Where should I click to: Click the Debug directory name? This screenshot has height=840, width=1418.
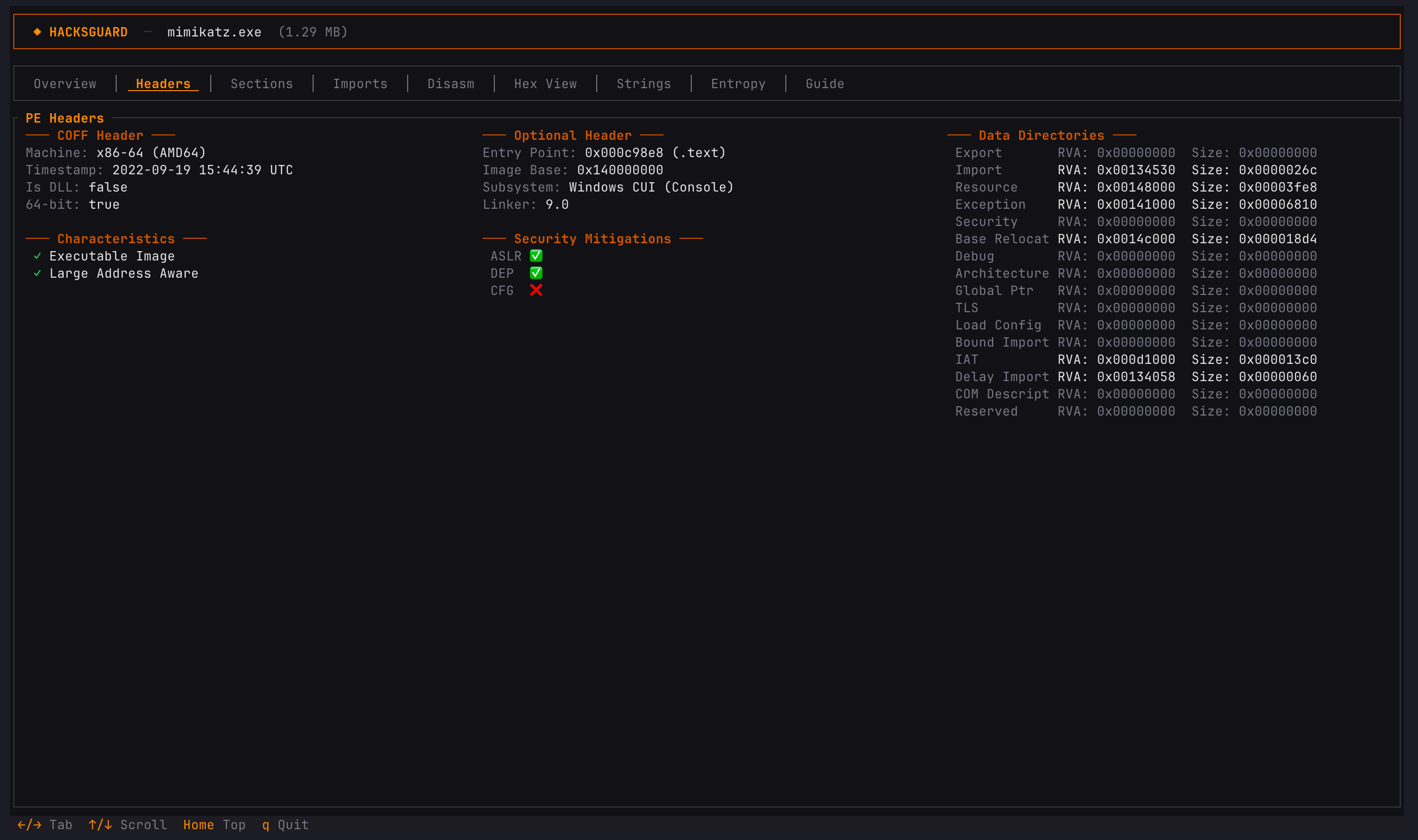tap(975, 257)
